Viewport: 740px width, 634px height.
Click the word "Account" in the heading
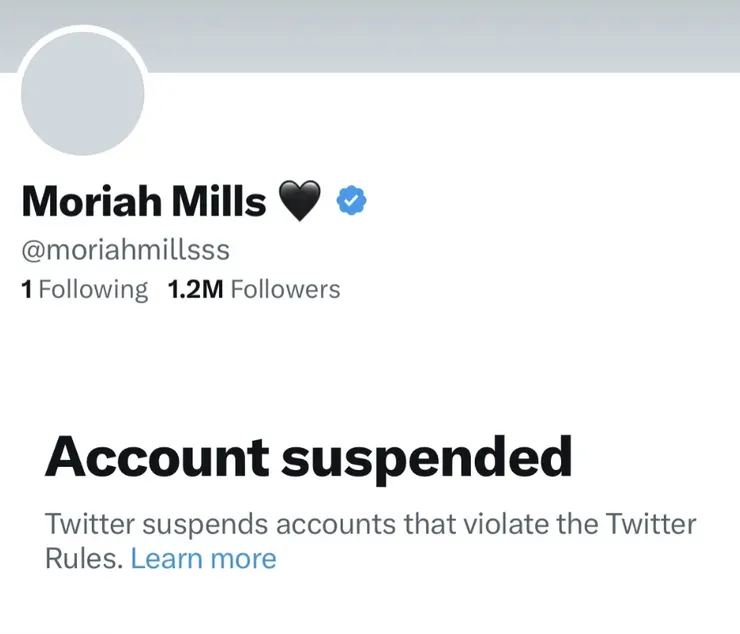point(157,458)
